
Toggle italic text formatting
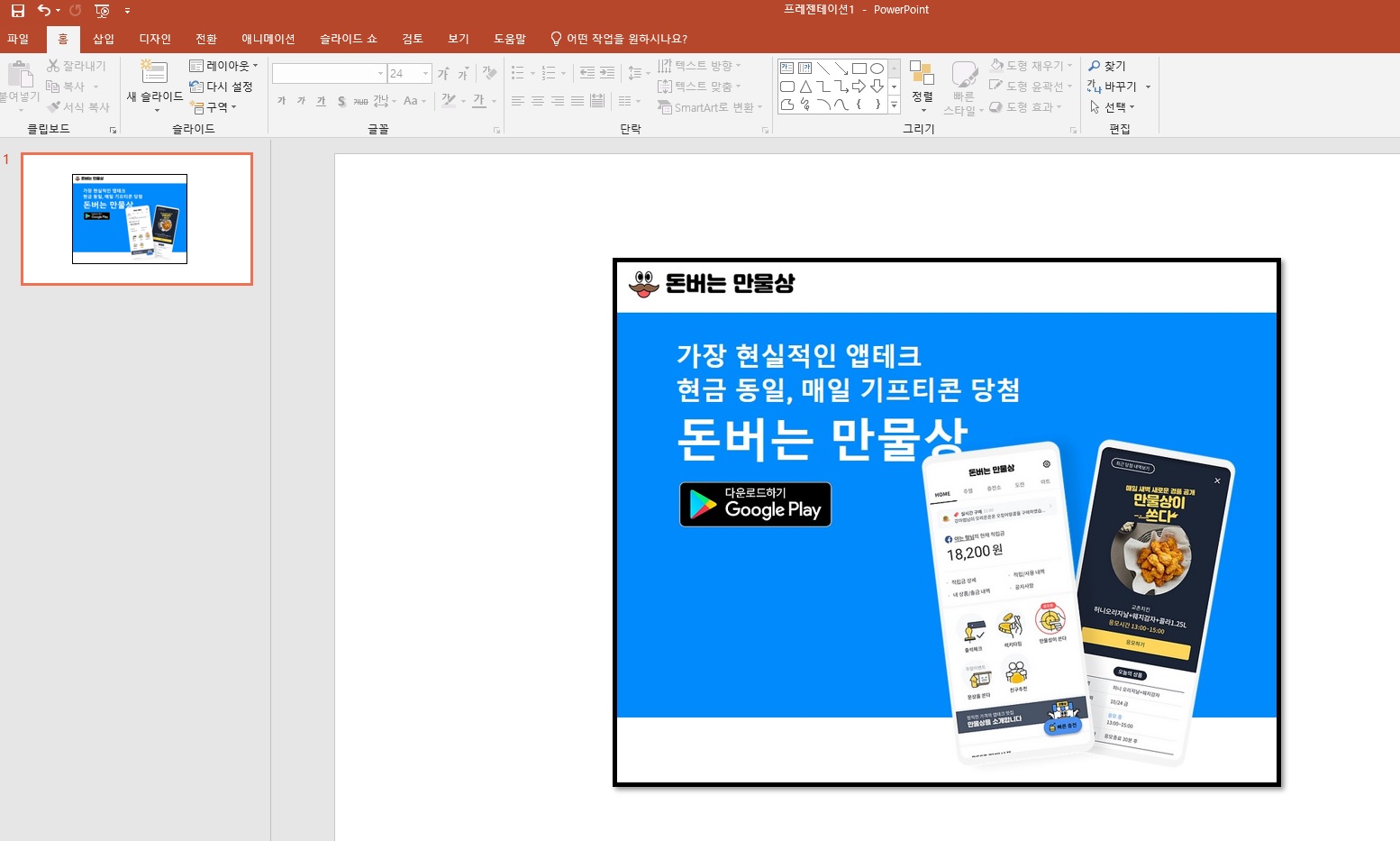point(301,101)
